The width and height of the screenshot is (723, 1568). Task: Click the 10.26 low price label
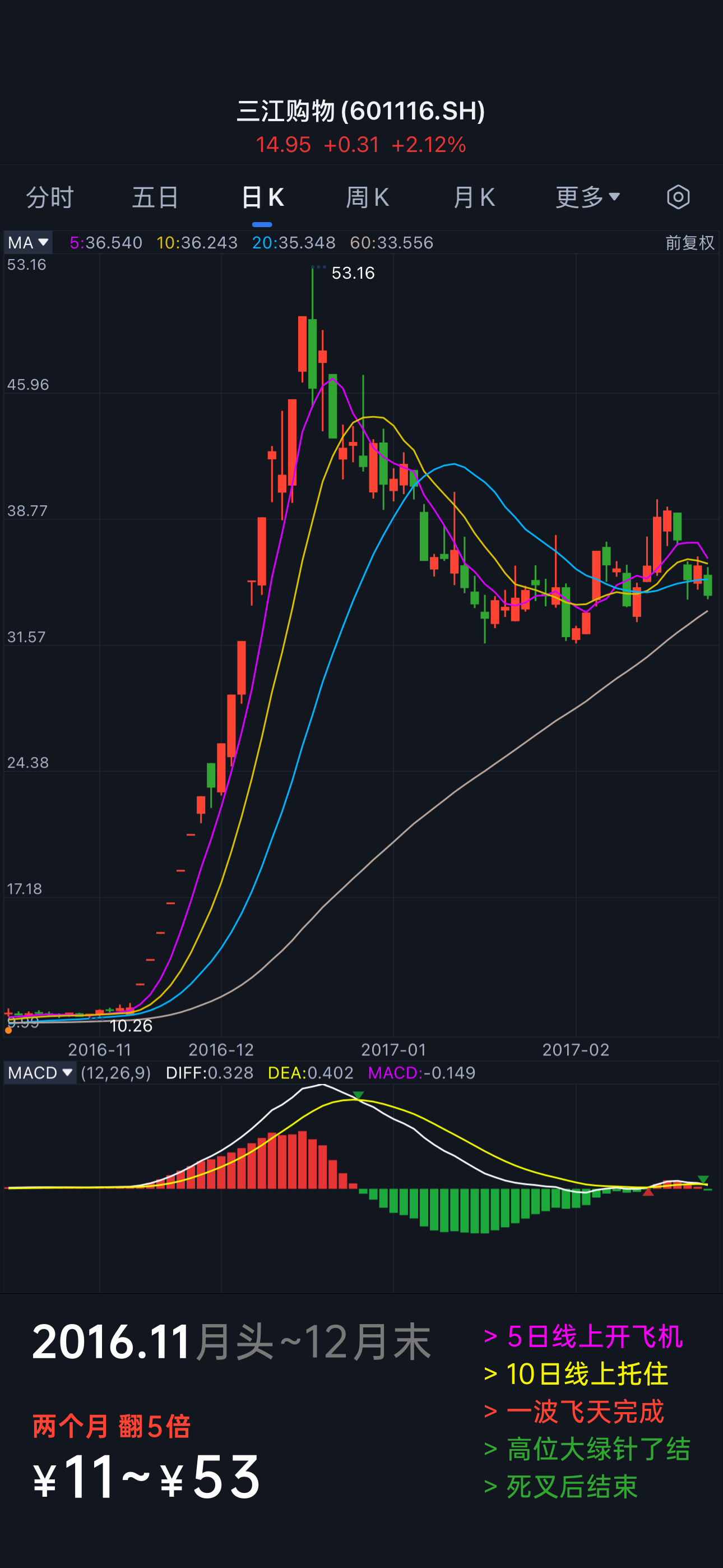pyautogui.click(x=131, y=1026)
